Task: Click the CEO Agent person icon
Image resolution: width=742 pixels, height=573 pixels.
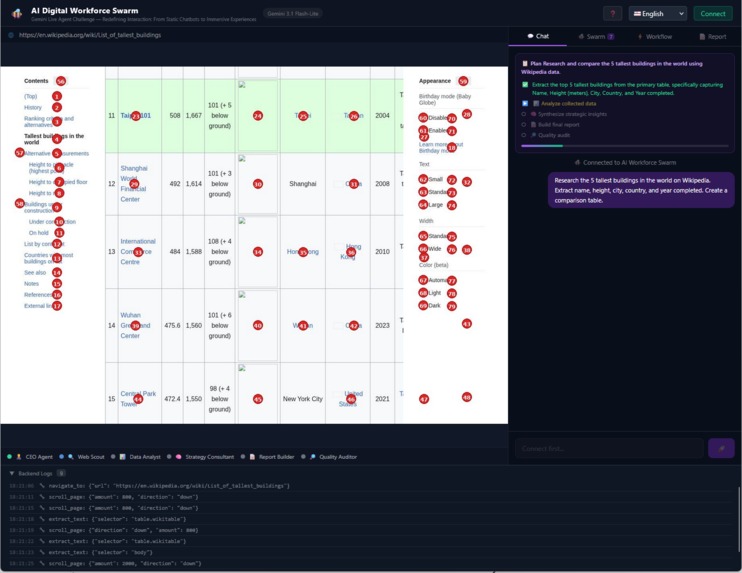Action: pyautogui.click(x=19, y=457)
